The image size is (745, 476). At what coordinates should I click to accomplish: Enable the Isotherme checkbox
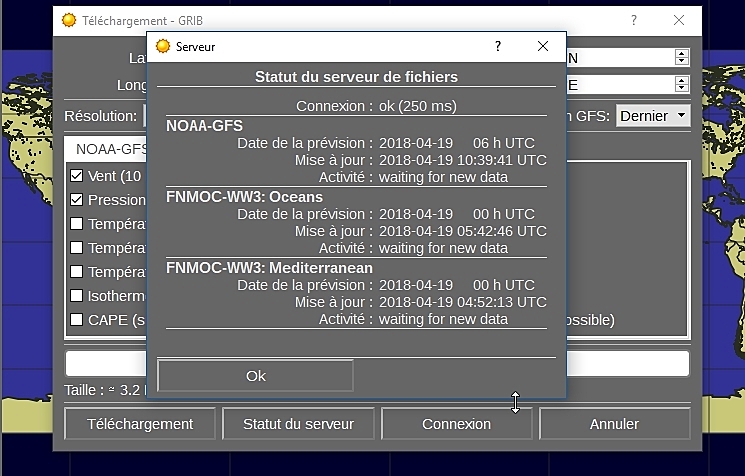(76, 295)
